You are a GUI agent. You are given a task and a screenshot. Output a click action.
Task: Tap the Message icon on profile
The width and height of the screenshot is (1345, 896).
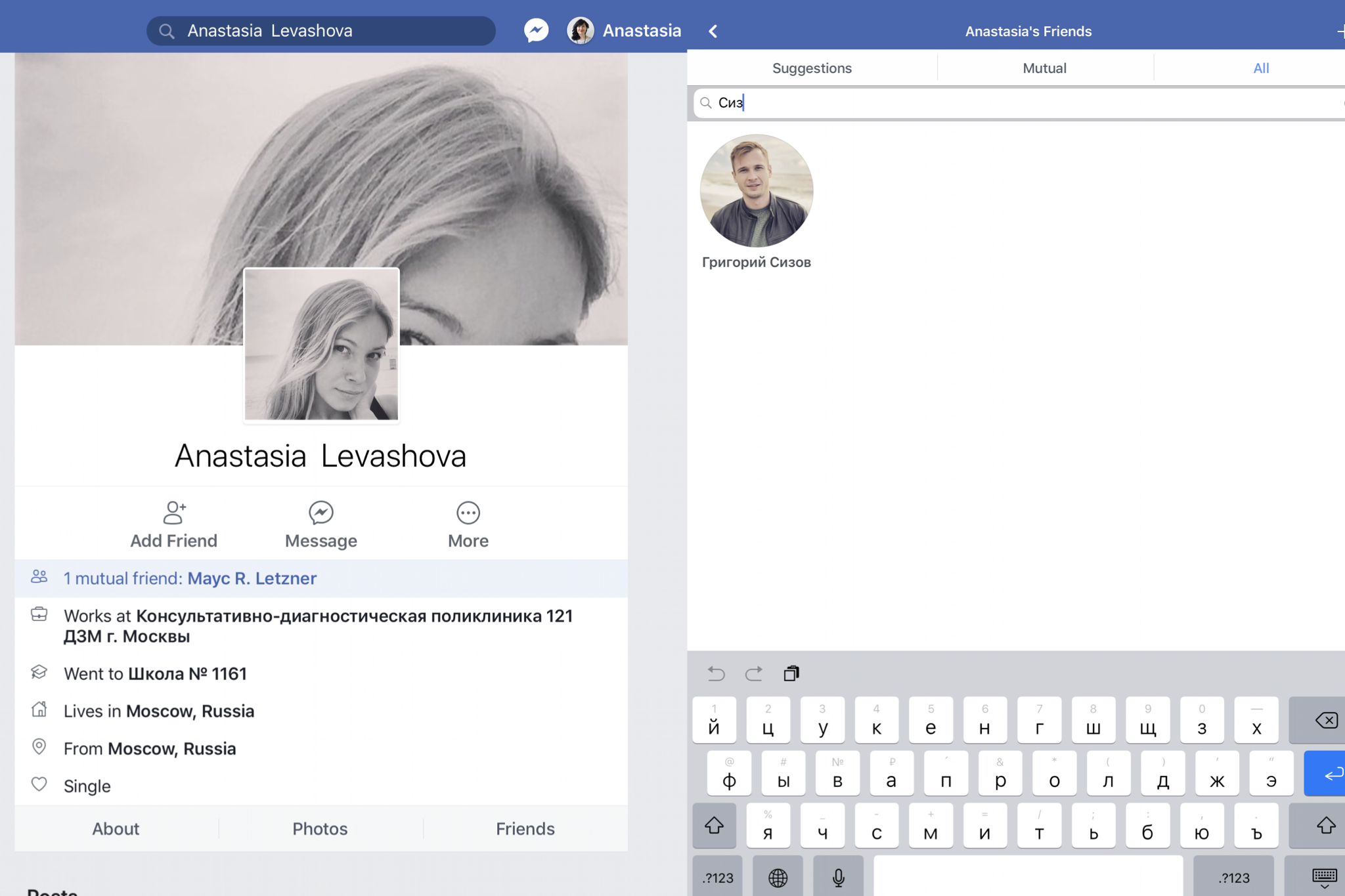coord(320,513)
